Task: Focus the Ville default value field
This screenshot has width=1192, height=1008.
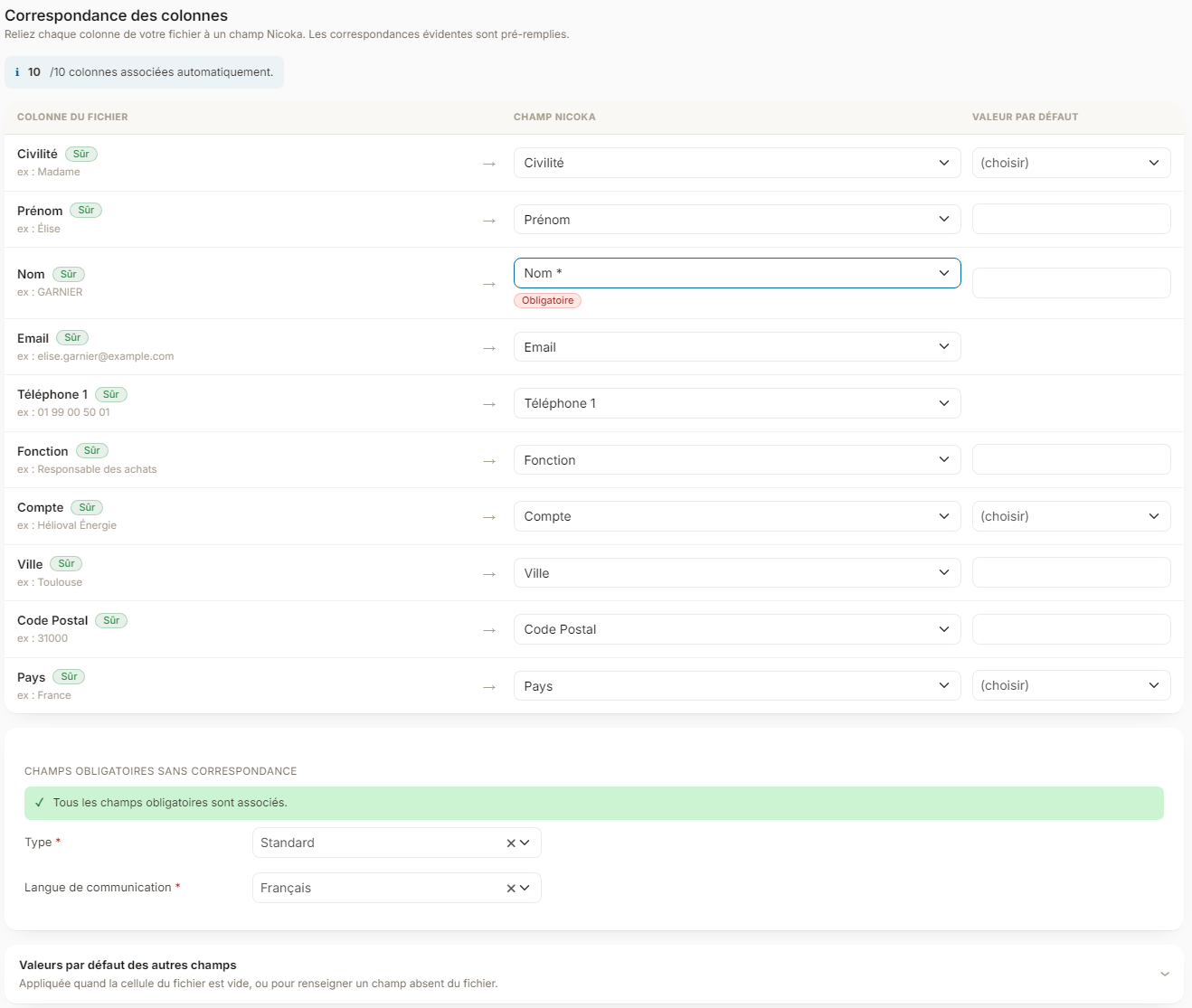Action: click(1071, 572)
